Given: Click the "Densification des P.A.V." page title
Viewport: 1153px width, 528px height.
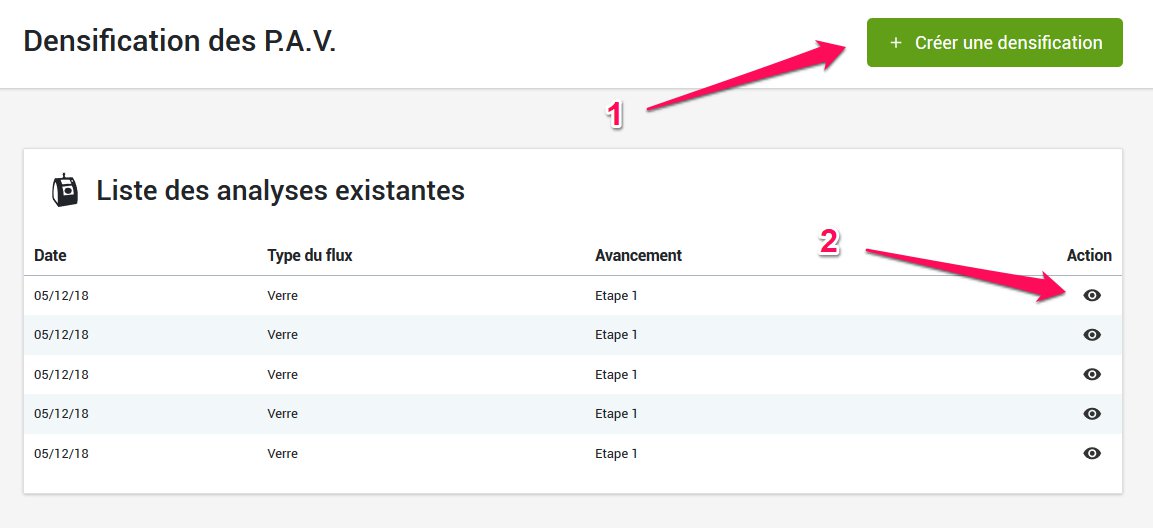Looking at the screenshot, I should [x=179, y=41].
